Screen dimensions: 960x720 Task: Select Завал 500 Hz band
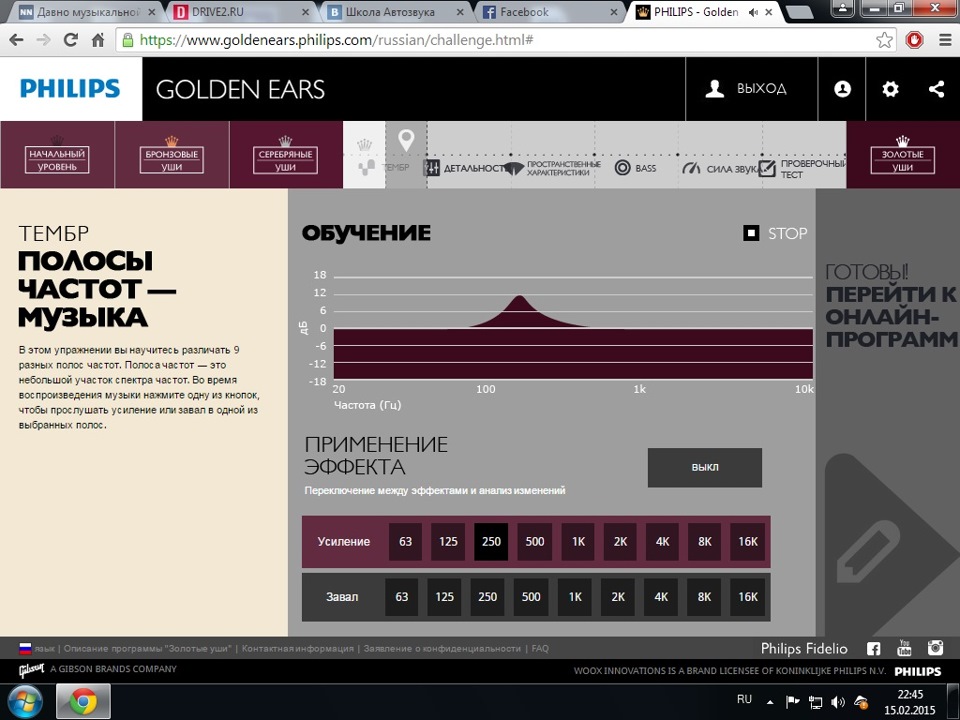click(x=531, y=597)
